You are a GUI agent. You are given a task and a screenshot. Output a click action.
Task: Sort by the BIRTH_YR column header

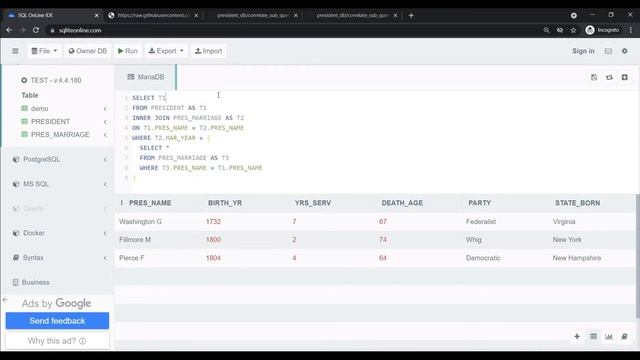point(225,203)
